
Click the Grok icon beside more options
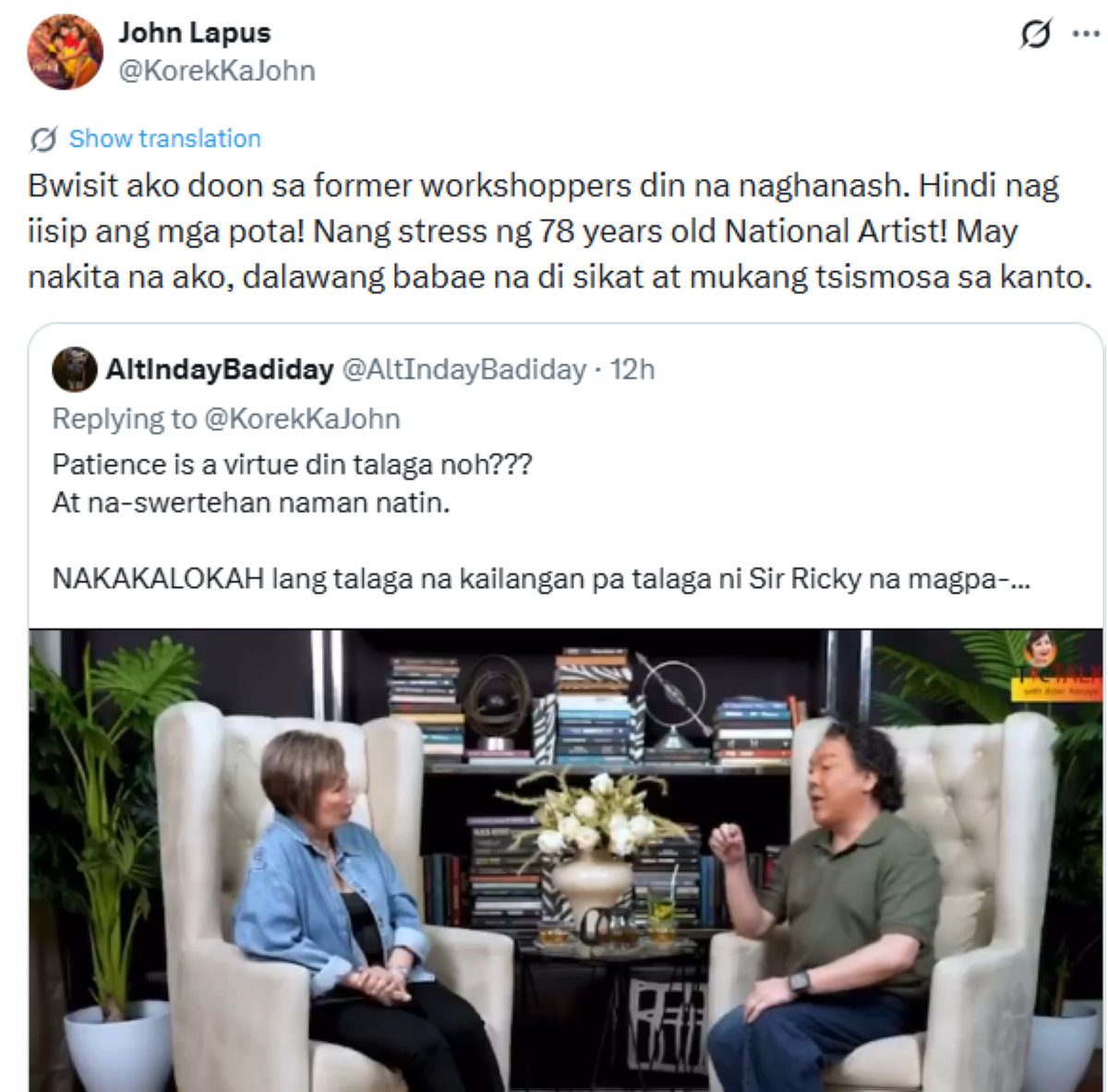1035,35
